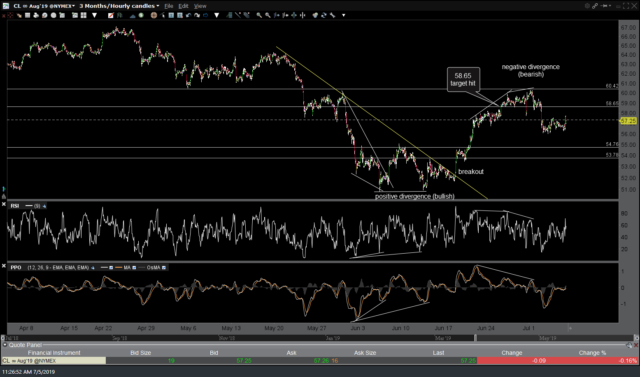The height and width of the screenshot is (377, 640).
Task: Expand small dropdown arrow at toolbar end
Action: 344,15
